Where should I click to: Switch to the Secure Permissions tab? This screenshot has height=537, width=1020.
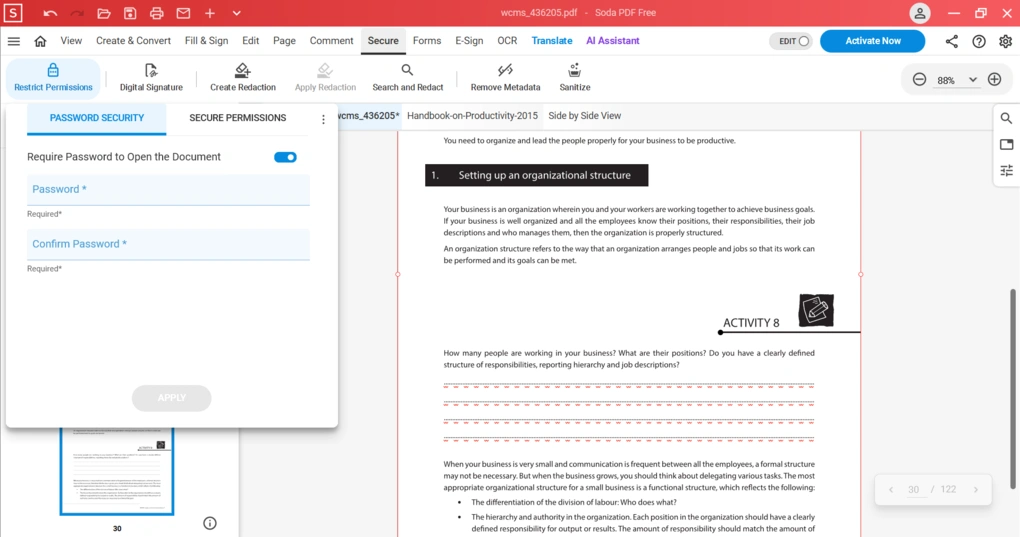[x=237, y=118]
